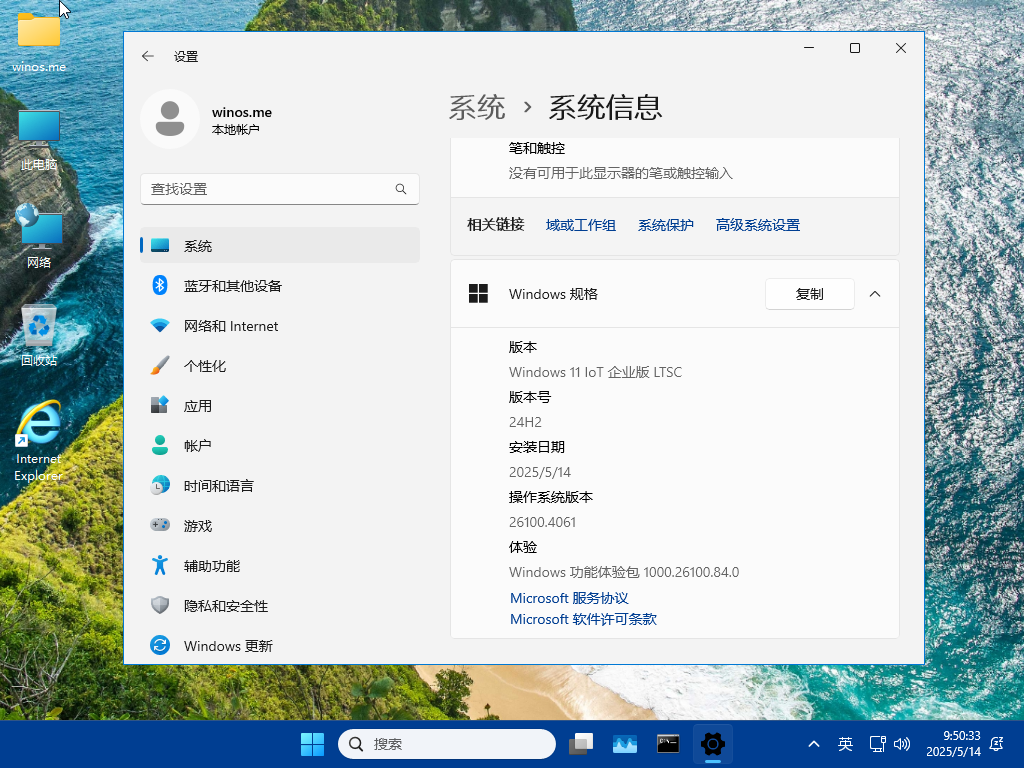
Task: Go back with the arrow in 设置 title bar
Action: pos(148,56)
